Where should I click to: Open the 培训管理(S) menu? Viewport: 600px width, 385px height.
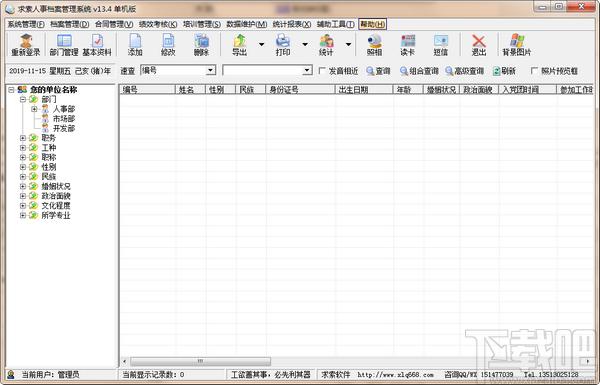coord(202,24)
